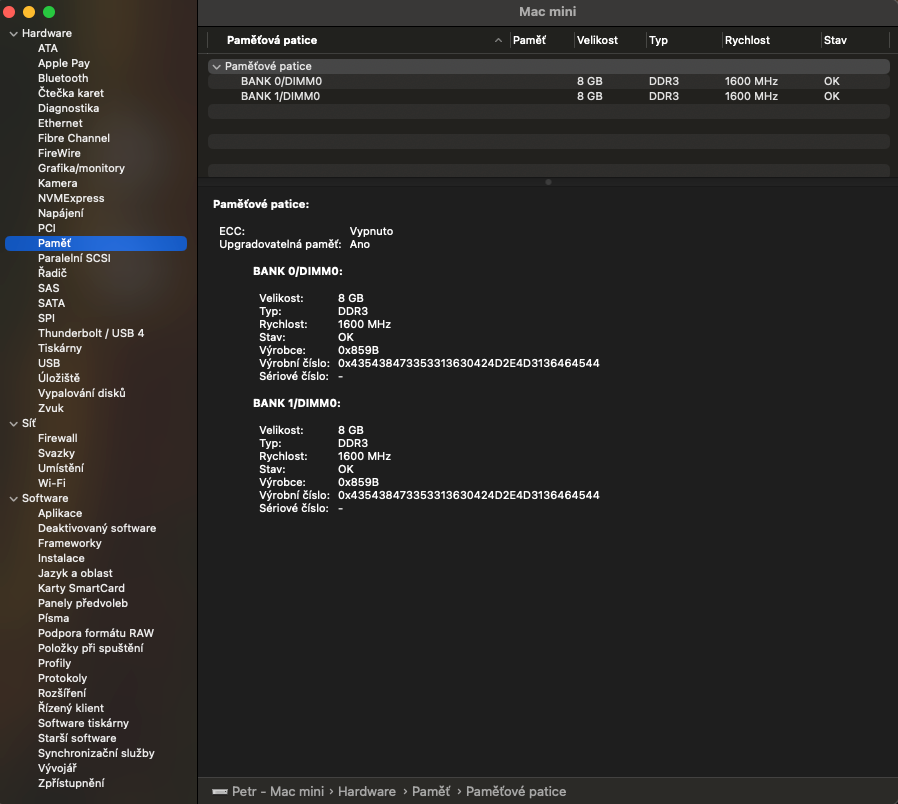Select Řadič in the sidebar

pos(52,273)
